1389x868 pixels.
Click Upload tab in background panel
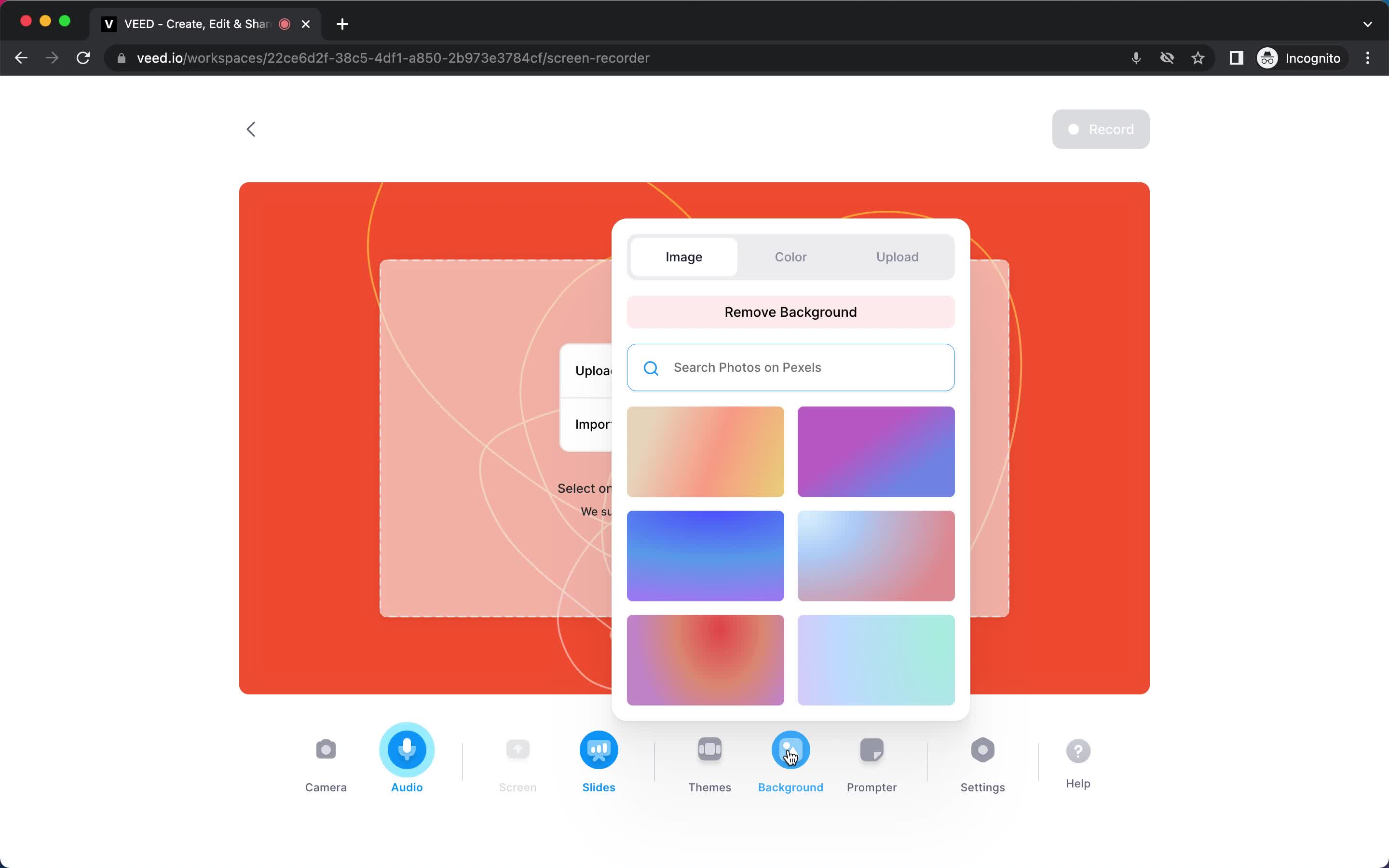point(897,256)
